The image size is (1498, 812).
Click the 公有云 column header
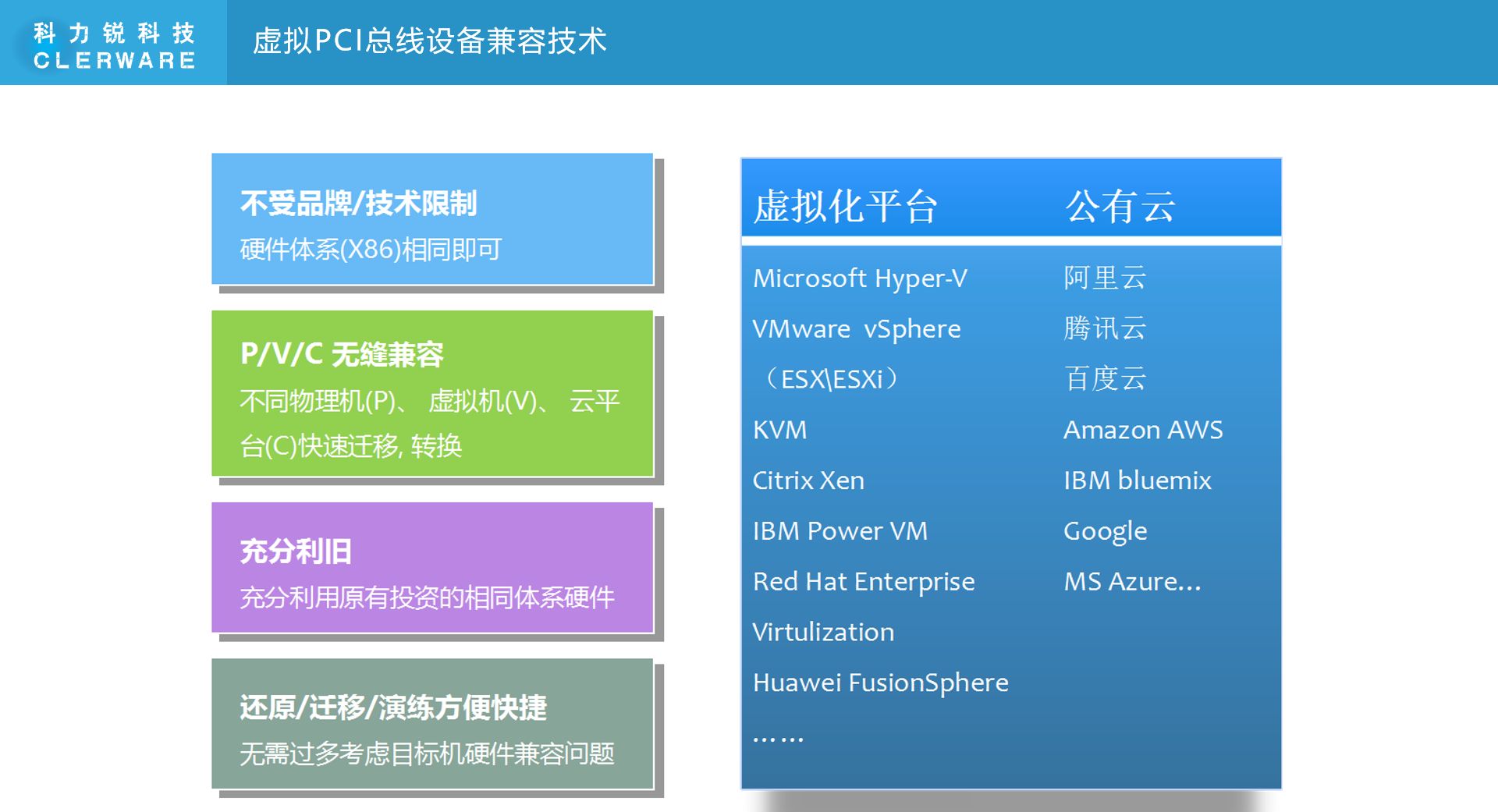pyautogui.click(x=1120, y=207)
